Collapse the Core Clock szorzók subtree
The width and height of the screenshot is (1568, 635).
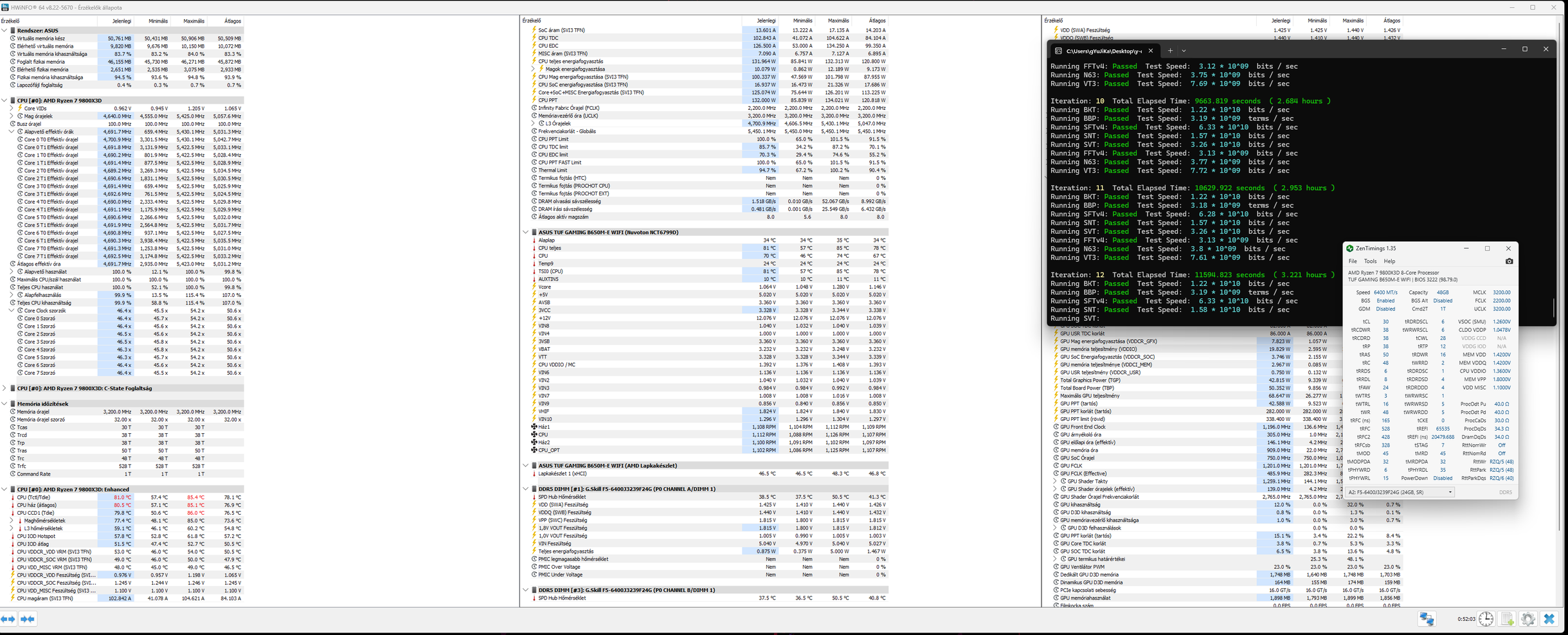pyautogui.click(x=12, y=310)
